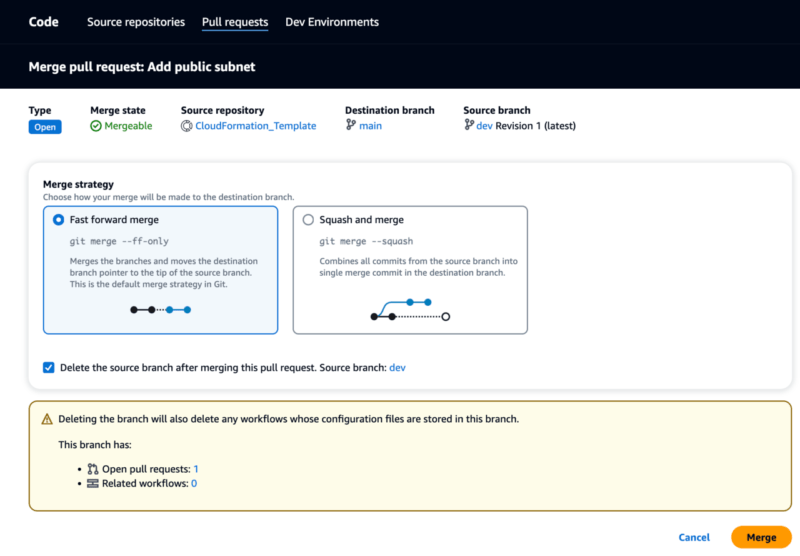Screen dimensions: 800x556
Task: Click the fast forward merge diagram
Action: tap(161, 310)
